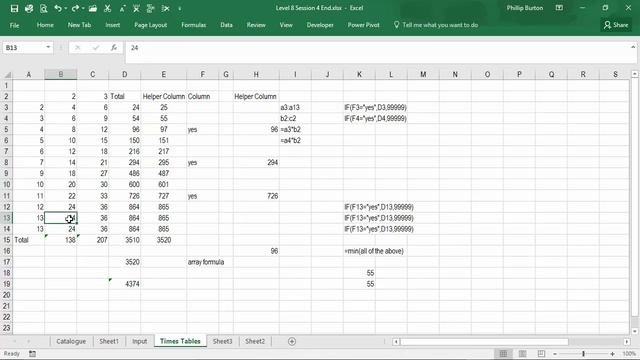Select cell with '=min(all of the above)'

point(359,251)
